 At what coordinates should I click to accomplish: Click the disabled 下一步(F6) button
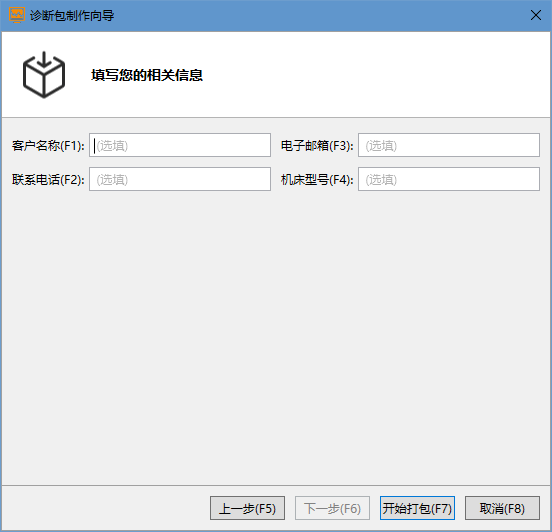(x=332, y=508)
